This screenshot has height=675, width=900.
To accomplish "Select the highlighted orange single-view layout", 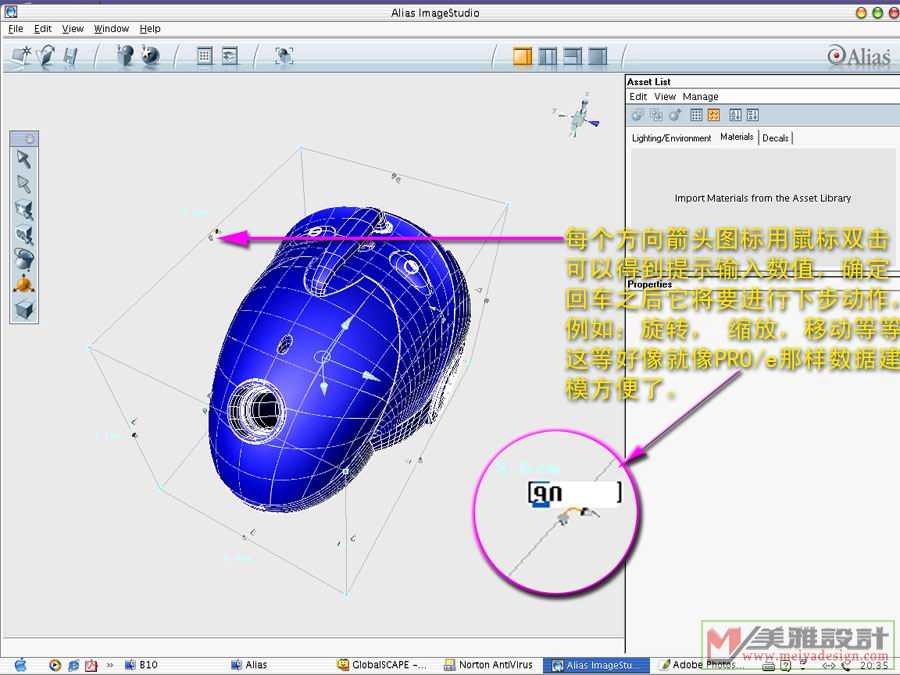I will (x=522, y=56).
